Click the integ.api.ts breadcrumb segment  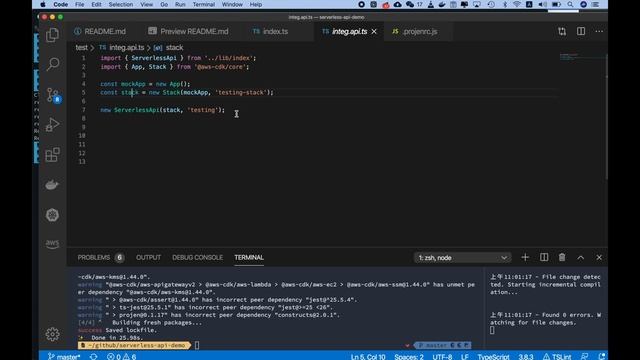click(127, 48)
